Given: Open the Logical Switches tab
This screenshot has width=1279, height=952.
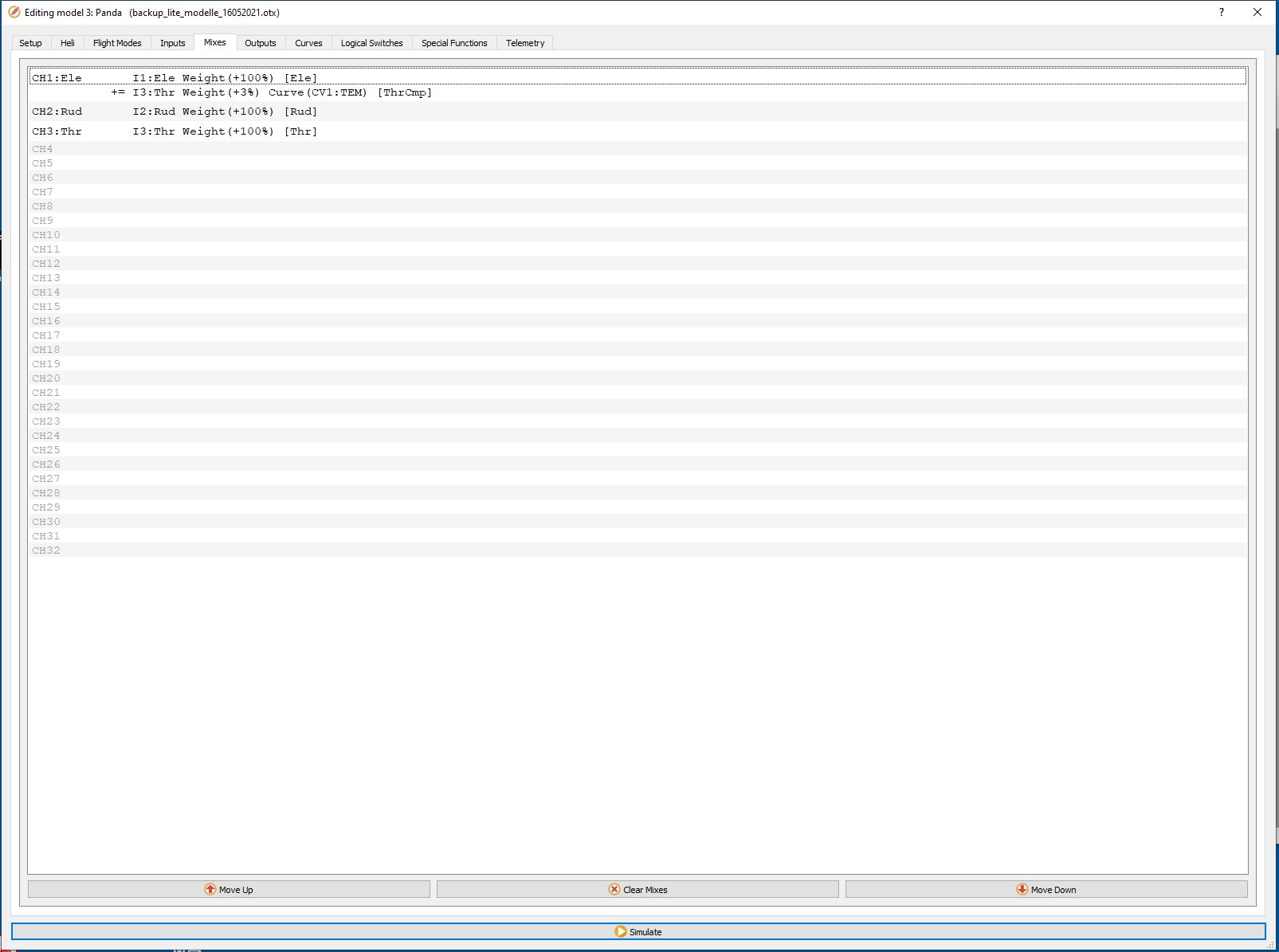Looking at the screenshot, I should 371,43.
